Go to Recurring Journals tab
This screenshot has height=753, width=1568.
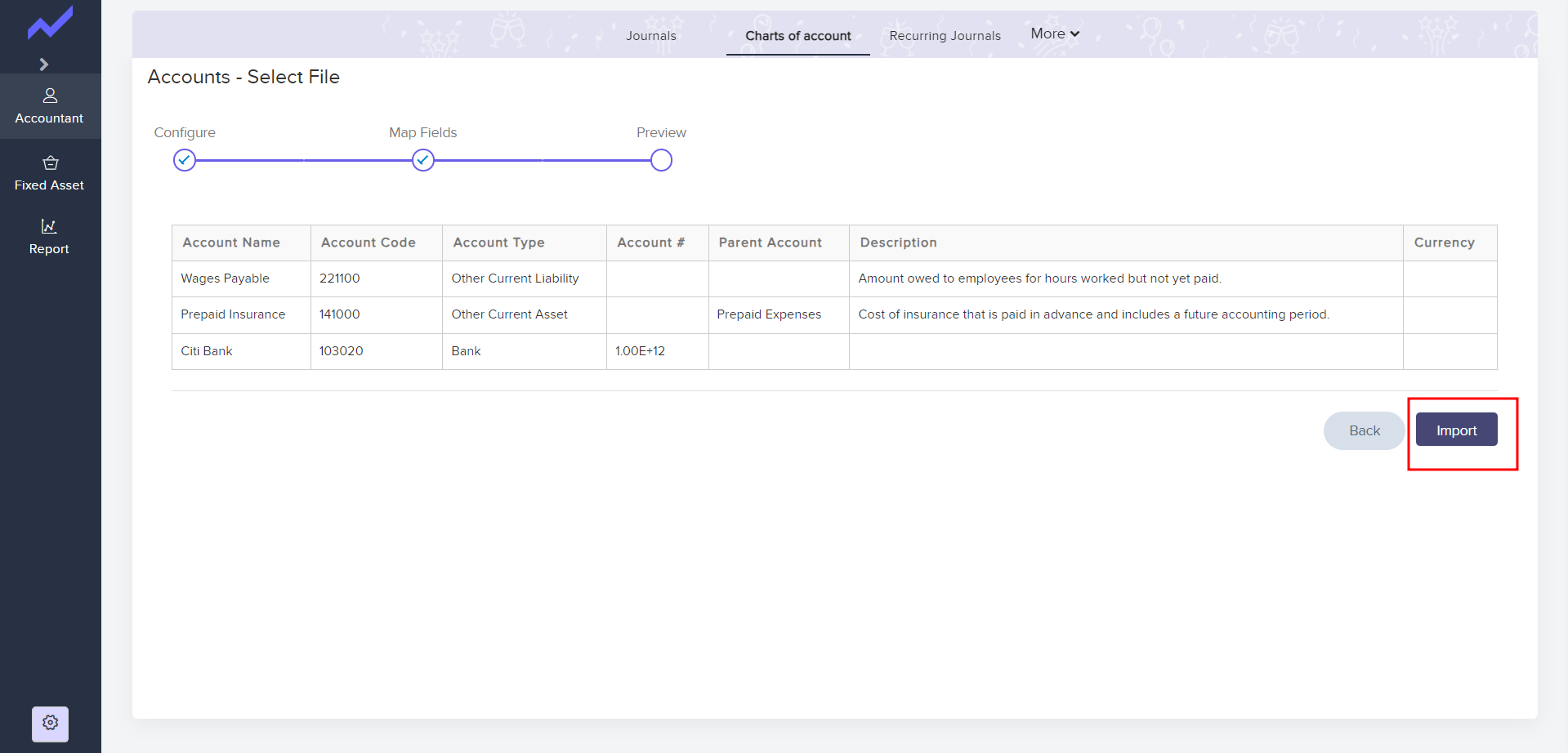[x=945, y=36]
